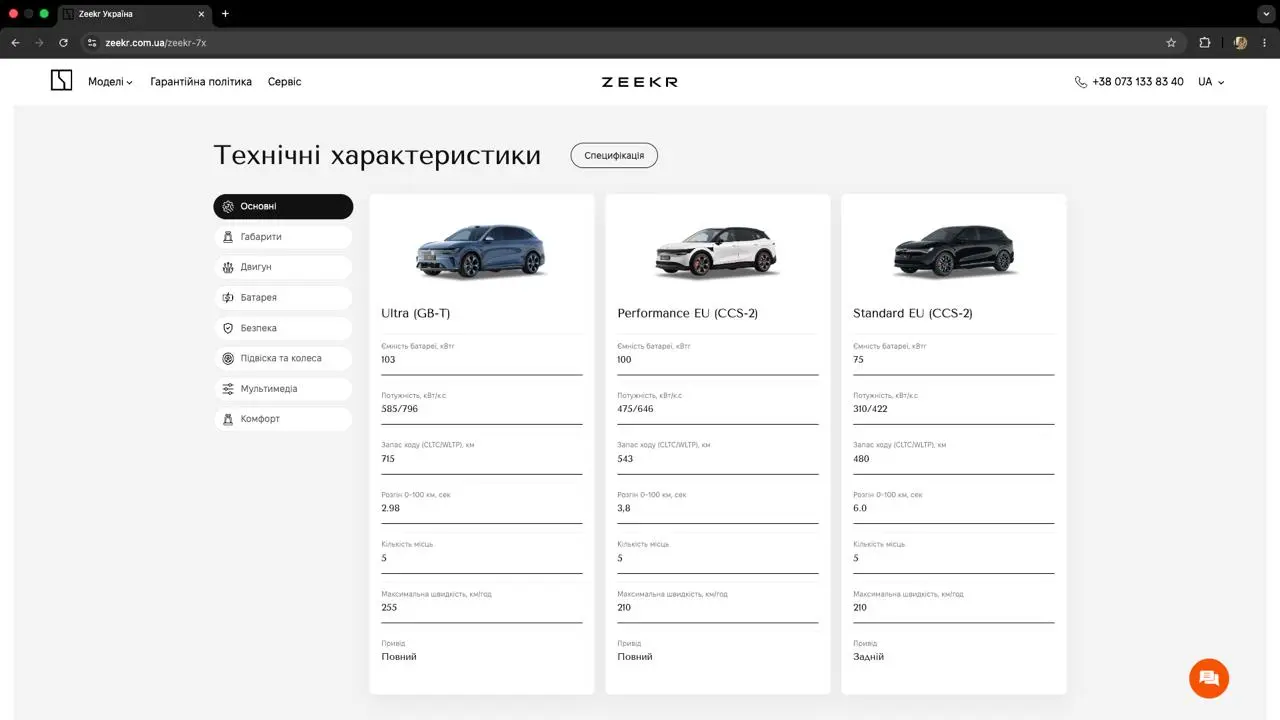Switch to the Батарея category tab
1280x720 pixels.
[x=283, y=297]
